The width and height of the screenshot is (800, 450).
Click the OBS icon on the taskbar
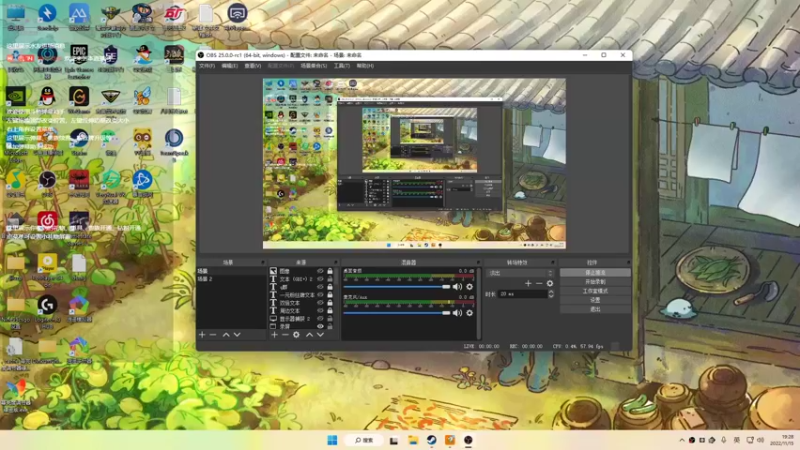click(x=468, y=440)
